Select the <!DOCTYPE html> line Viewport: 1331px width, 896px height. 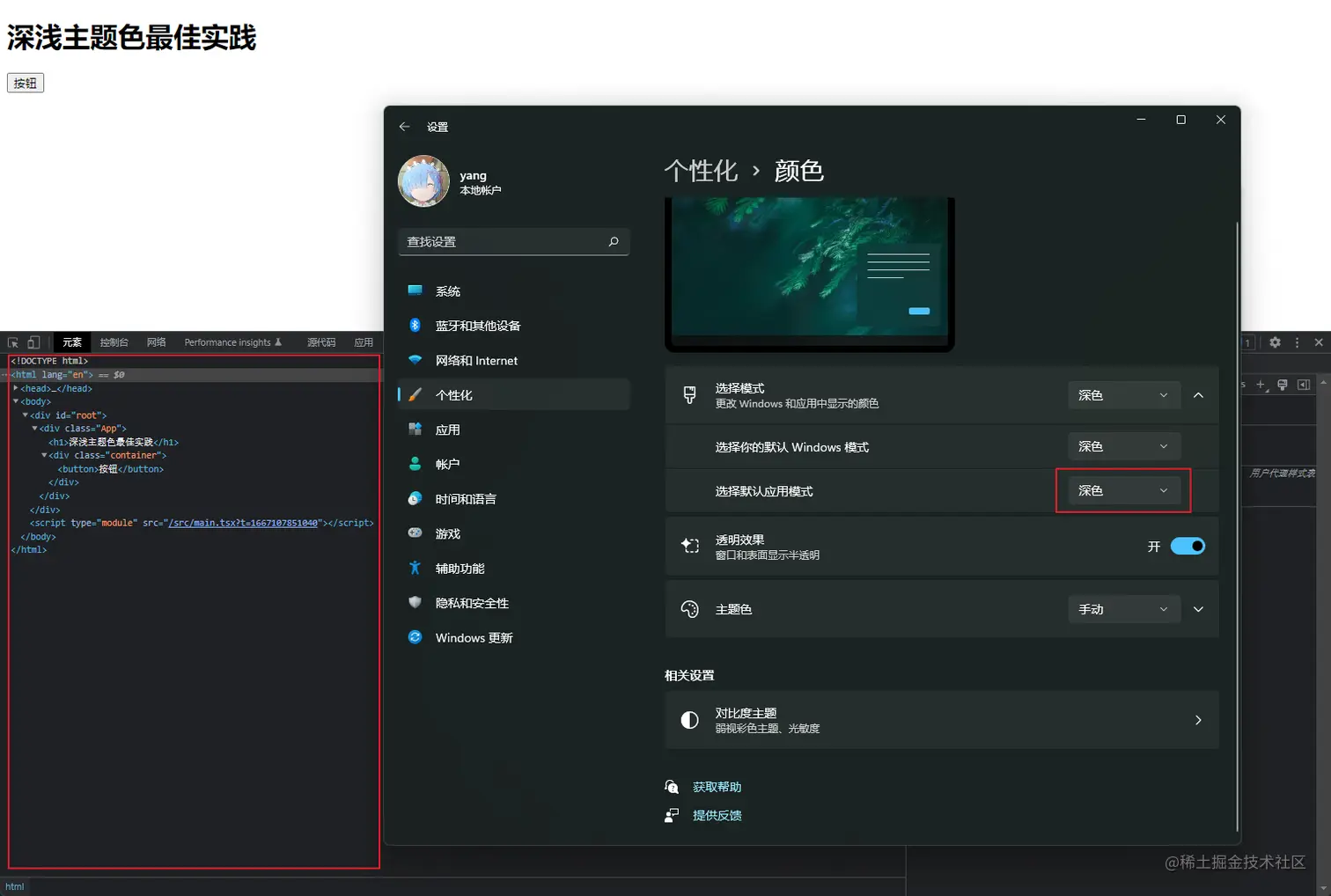coord(49,361)
